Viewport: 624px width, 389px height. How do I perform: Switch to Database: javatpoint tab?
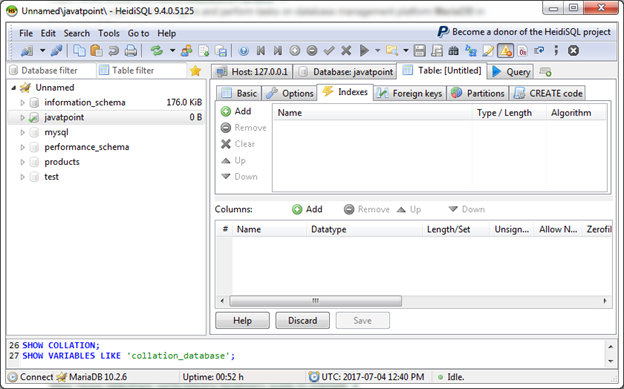[345, 72]
